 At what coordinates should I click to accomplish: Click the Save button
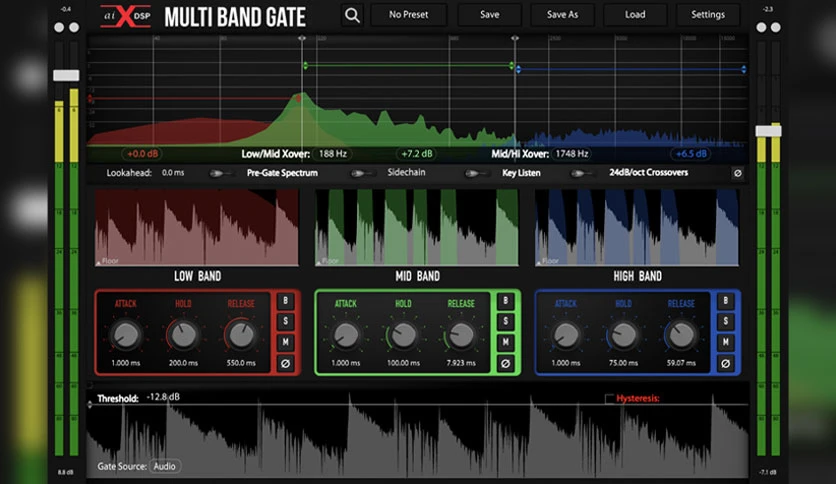[489, 15]
